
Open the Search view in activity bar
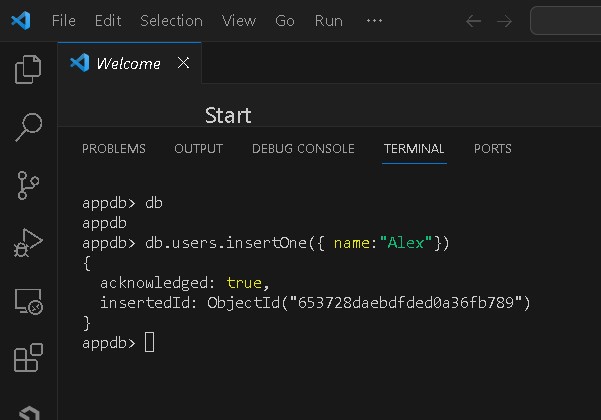tap(28, 126)
